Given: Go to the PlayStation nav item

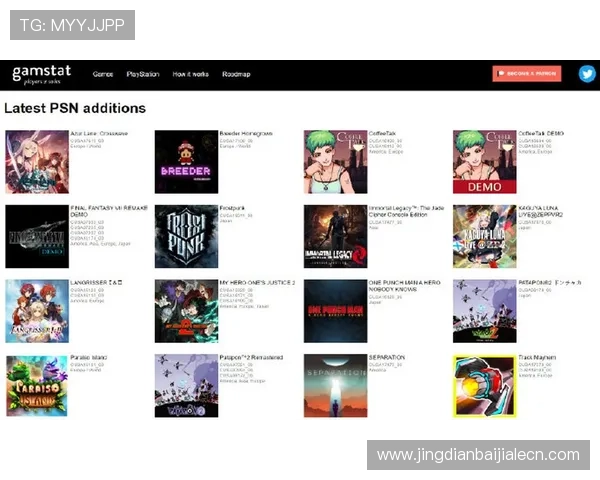Looking at the screenshot, I should point(142,74).
